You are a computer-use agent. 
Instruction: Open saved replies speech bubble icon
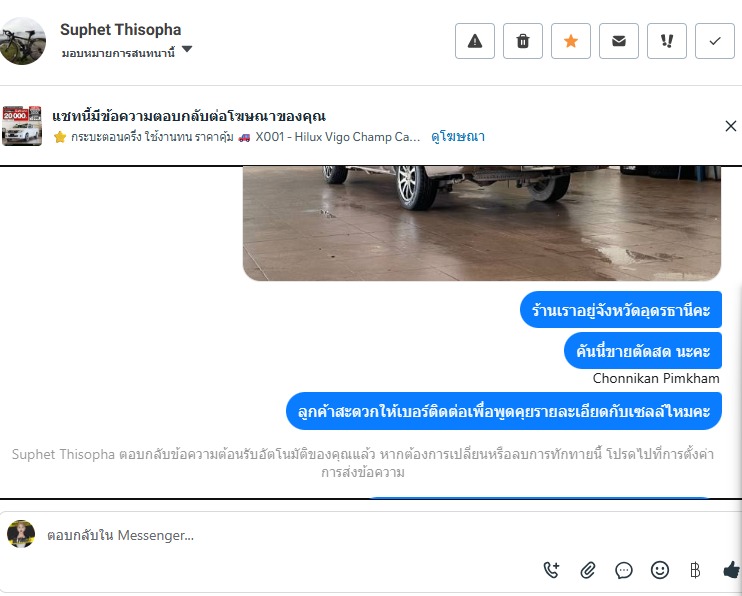coord(624,570)
